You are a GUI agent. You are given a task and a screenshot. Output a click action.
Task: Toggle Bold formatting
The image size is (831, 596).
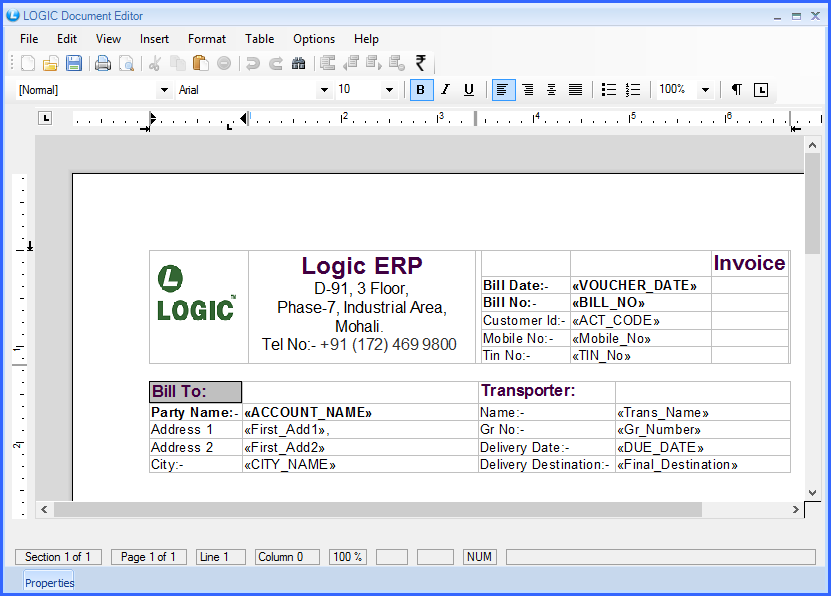421,90
